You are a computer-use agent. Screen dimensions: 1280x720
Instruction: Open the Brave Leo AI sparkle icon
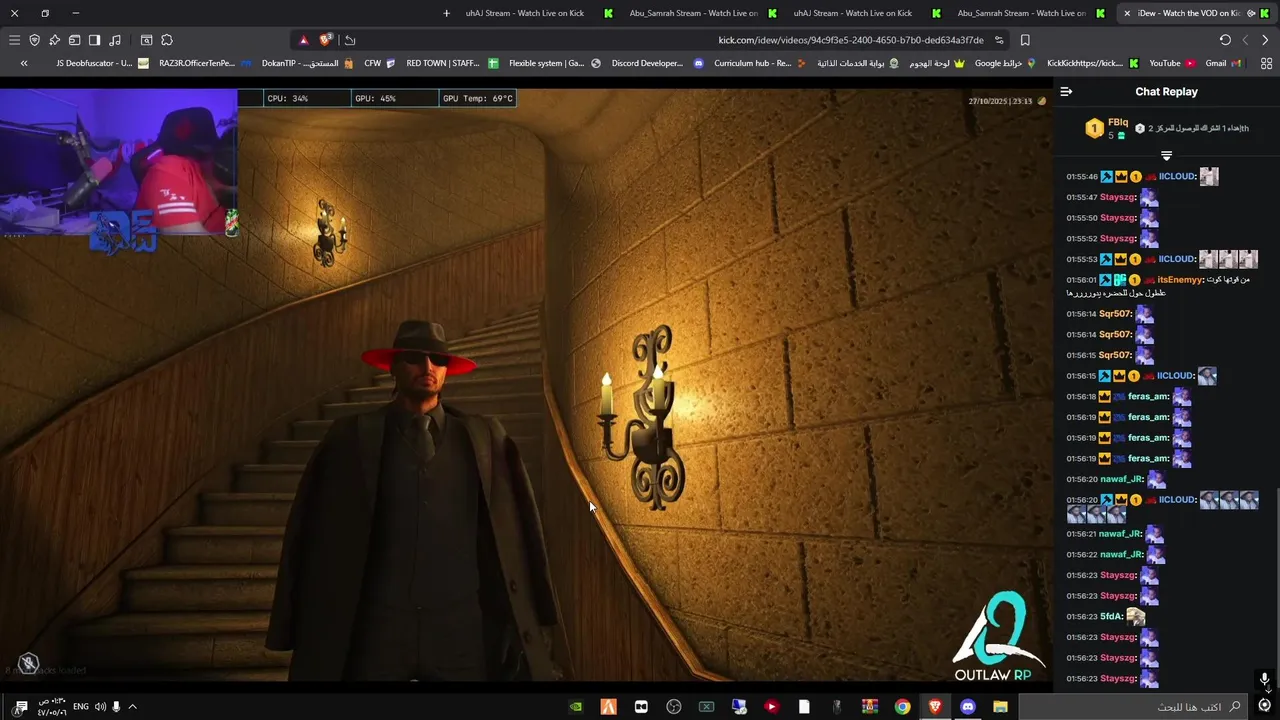coord(54,40)
